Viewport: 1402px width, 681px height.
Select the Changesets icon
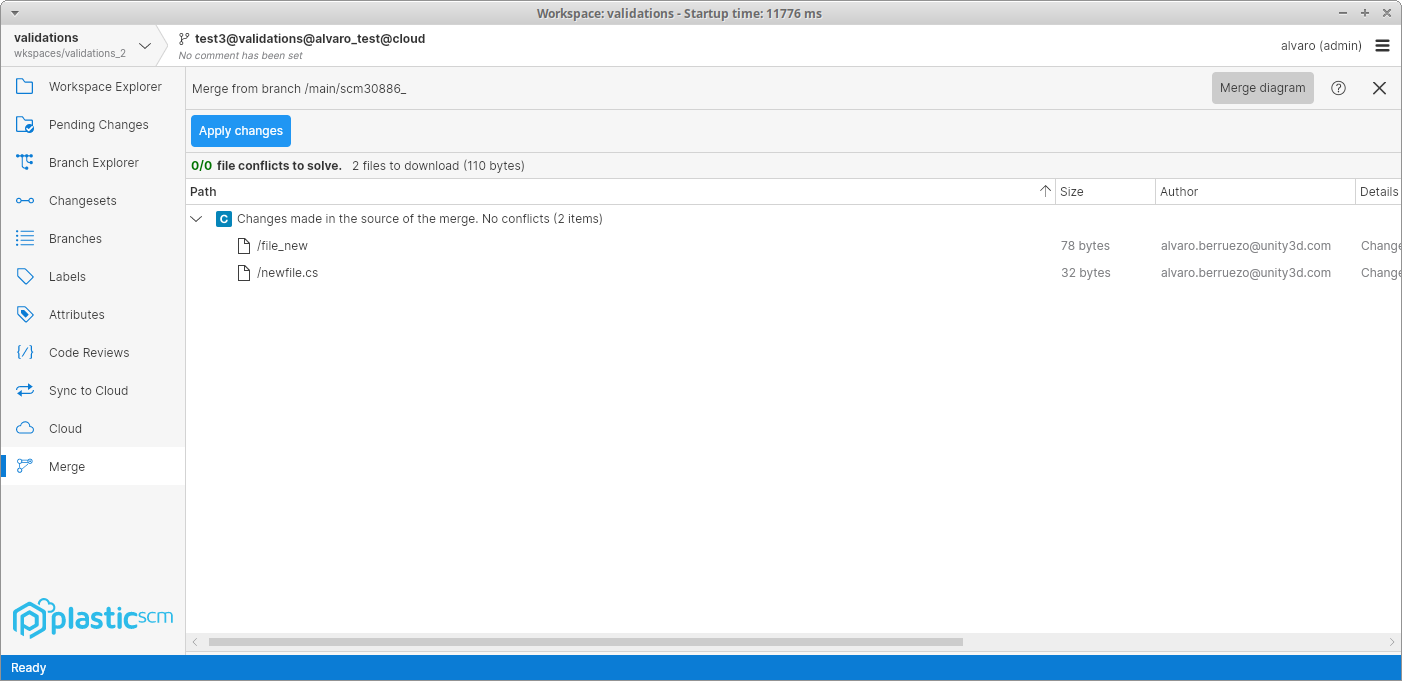click(x=24, y=200)
